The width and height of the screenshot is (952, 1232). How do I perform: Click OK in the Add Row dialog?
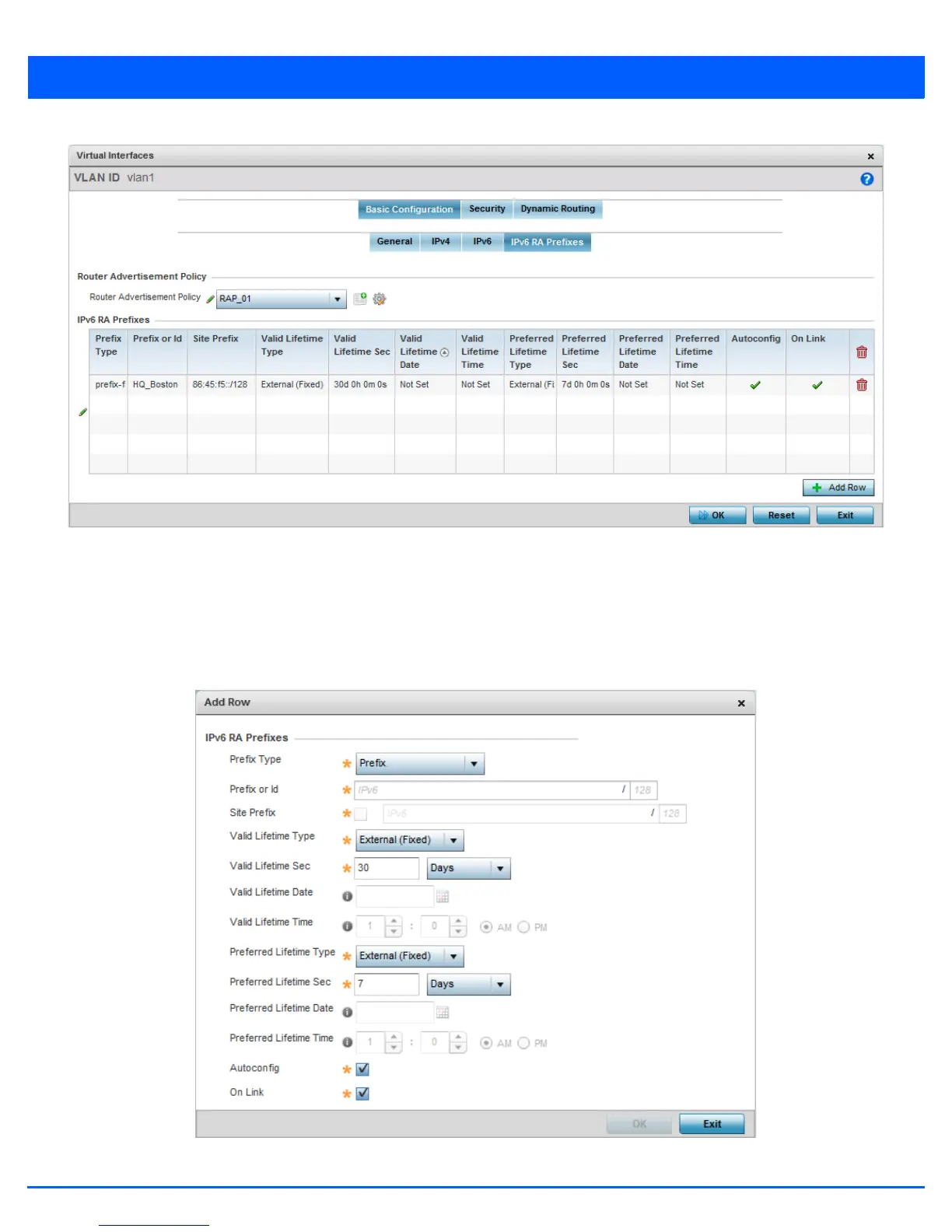point(639,1124)
